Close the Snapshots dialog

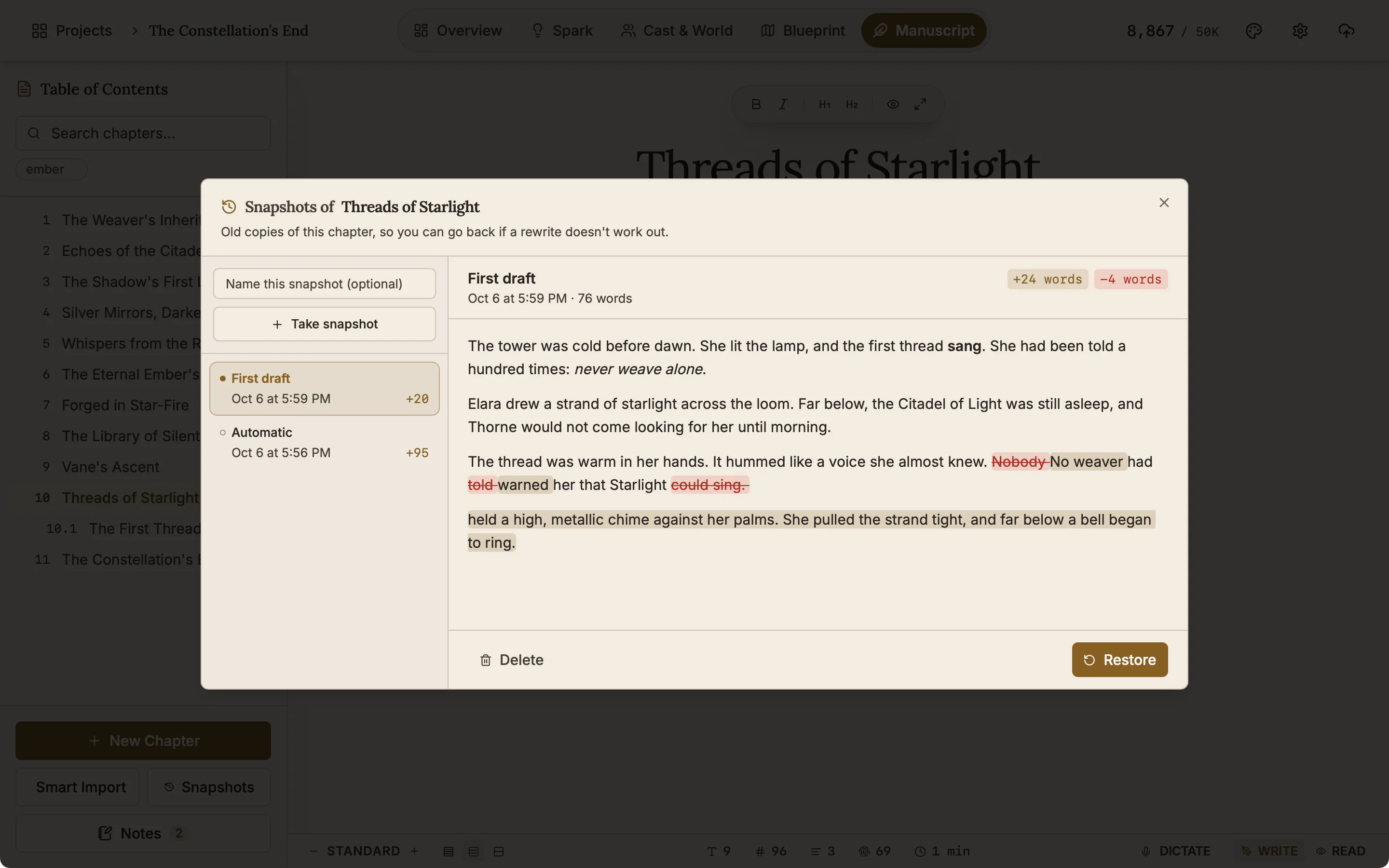point(1163,203)
